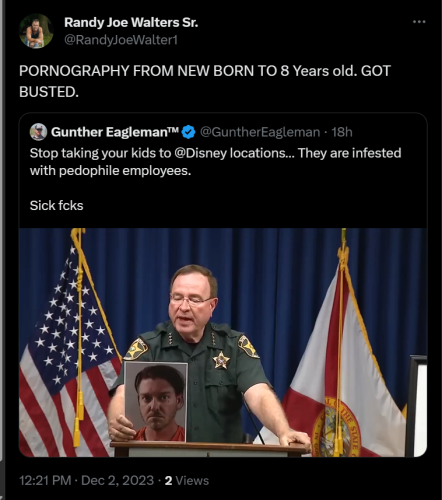Play the press conference video thumbnail
The image size is (442, 500).
point(223,342)
